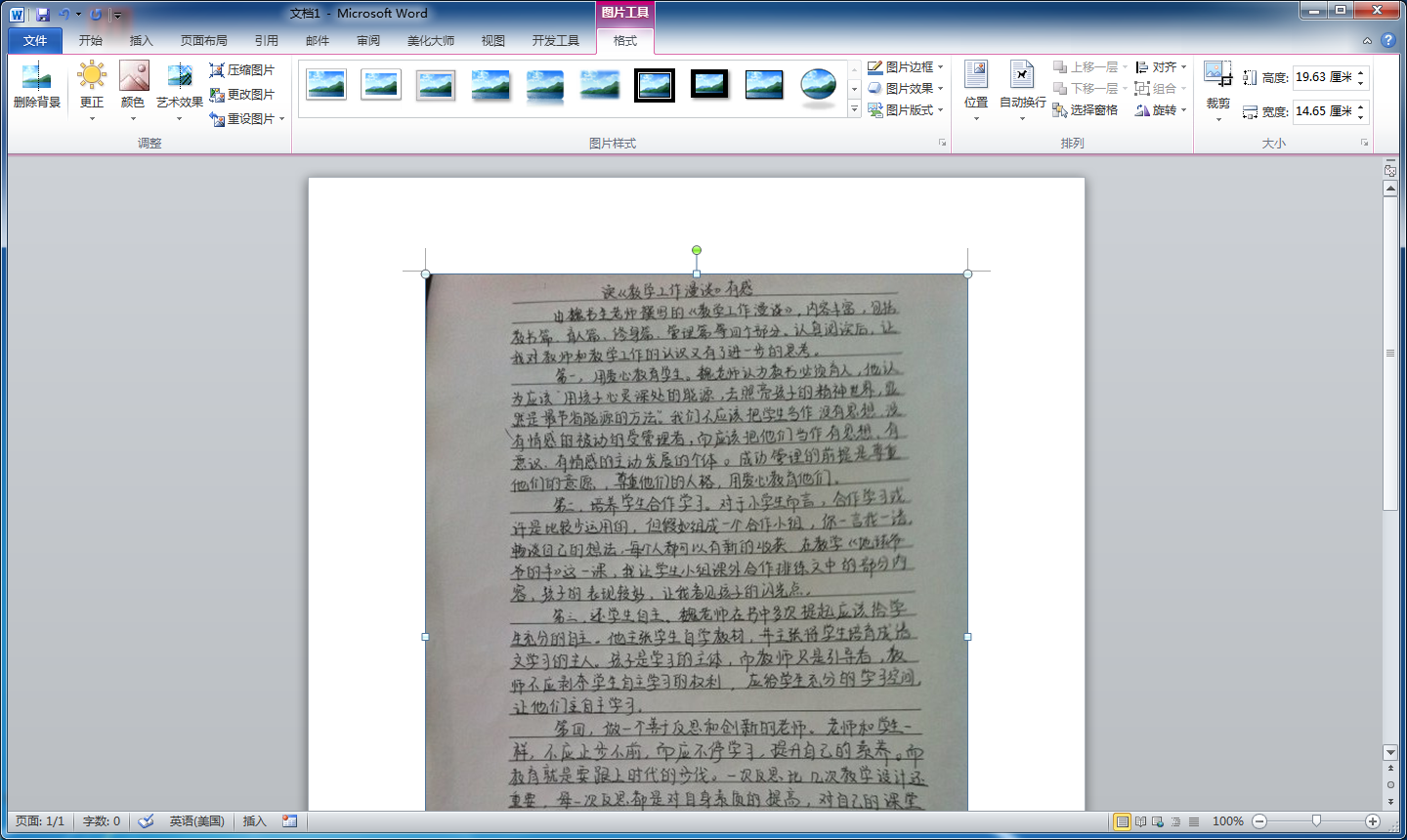Open the Color (颜色) adjustment tool
The width and height of the screenshot is (1407, 840).
pos(133,90)
